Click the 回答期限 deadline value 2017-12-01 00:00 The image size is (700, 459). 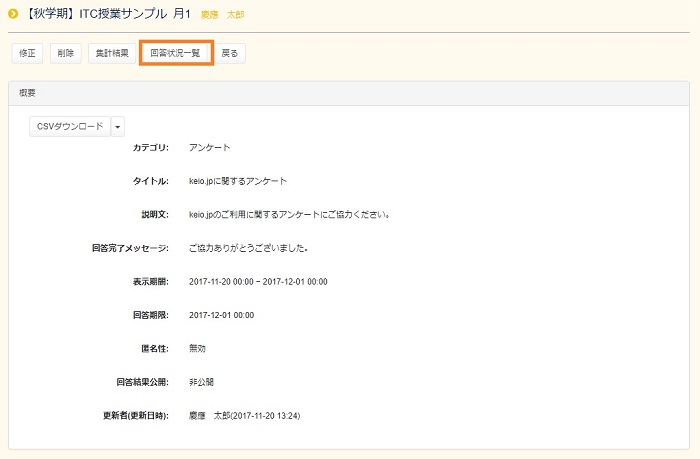coord(221,315)
